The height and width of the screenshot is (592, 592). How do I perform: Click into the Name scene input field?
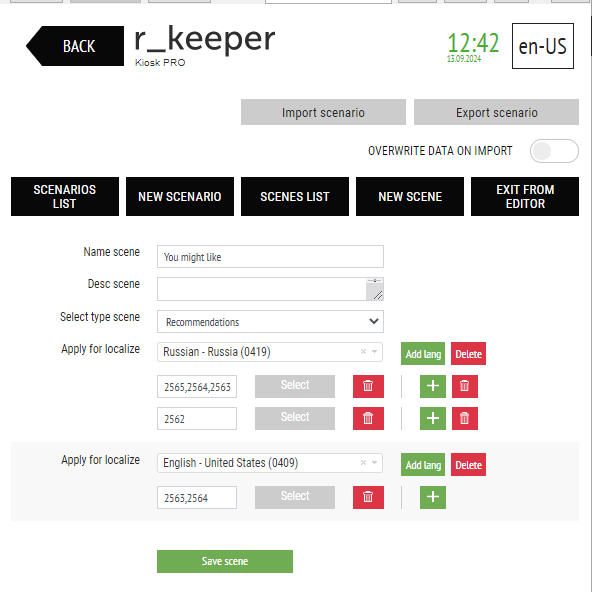coord(270,257)
